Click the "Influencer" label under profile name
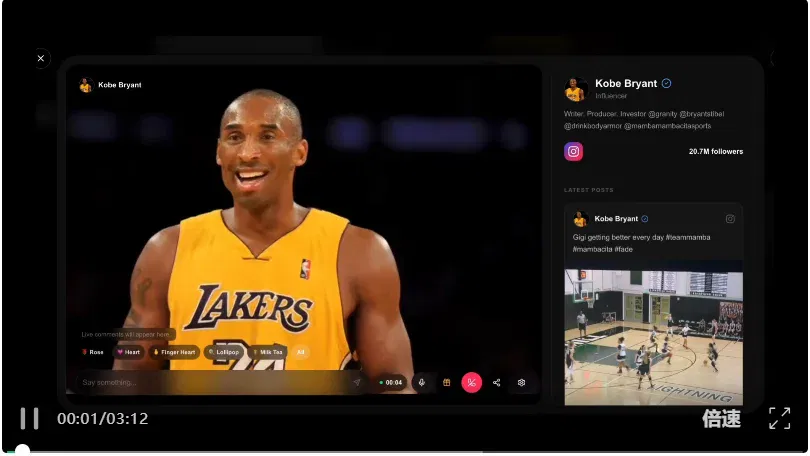This screenshot has height=456, width=810. click(611, 96)
